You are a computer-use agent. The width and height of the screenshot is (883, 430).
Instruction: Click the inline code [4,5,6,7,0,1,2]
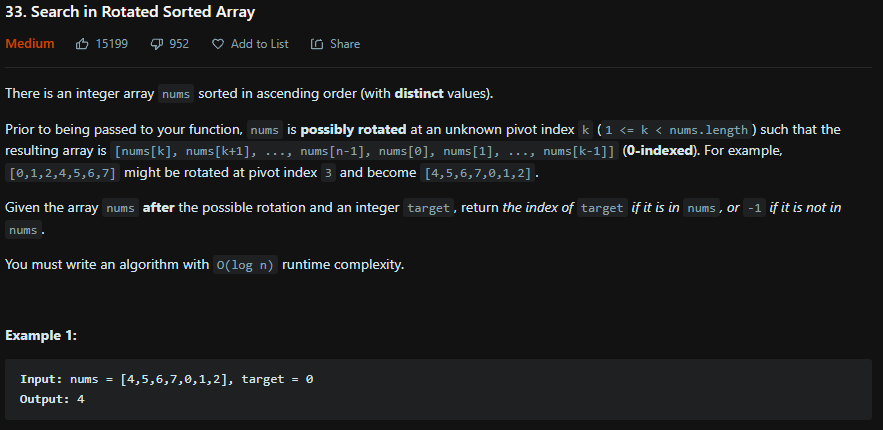pyautogui.click(x=478, y=173)
